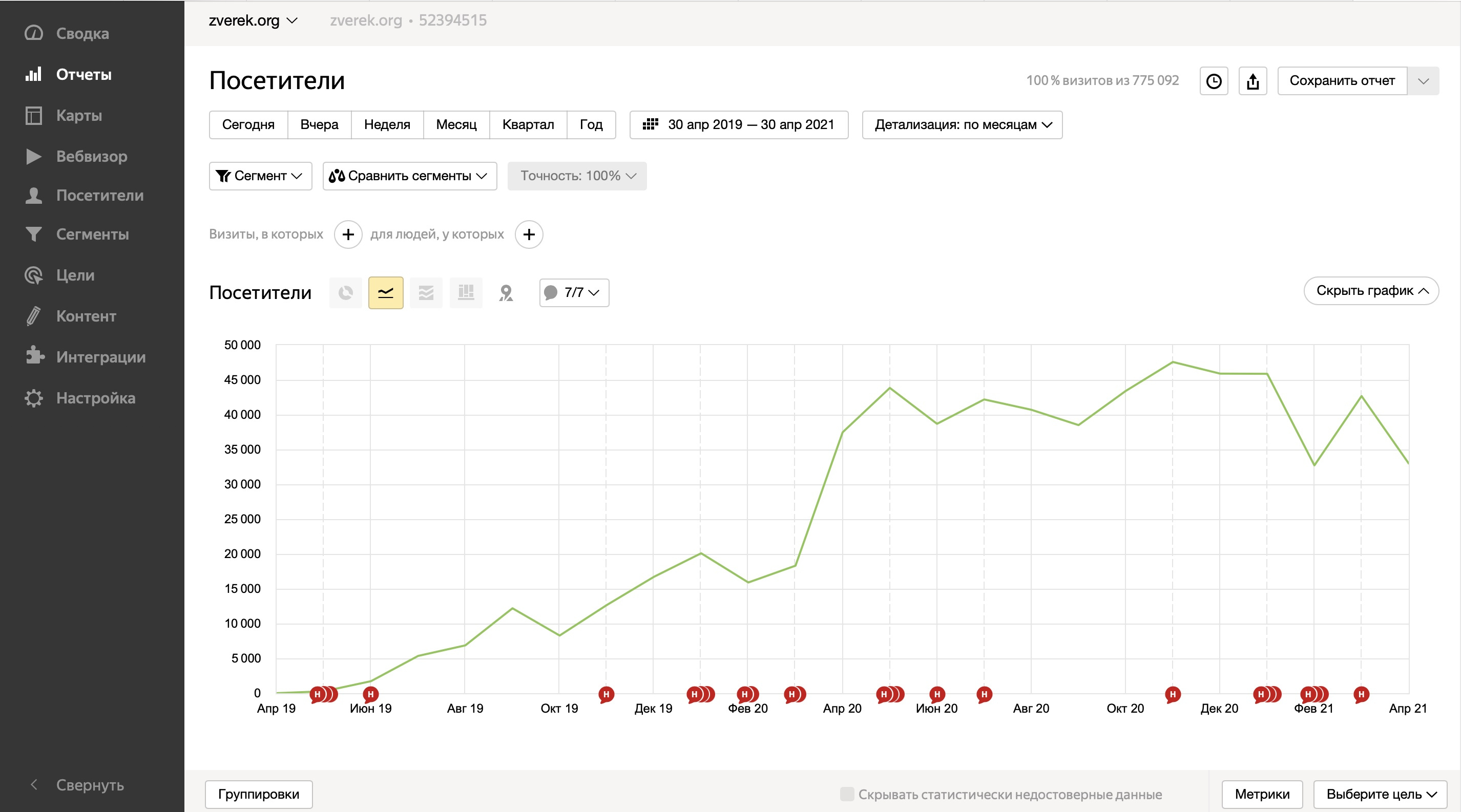This screenshot has height=812, width=1461.
Task: Click the clock history icon
Action: [1213, 81]
